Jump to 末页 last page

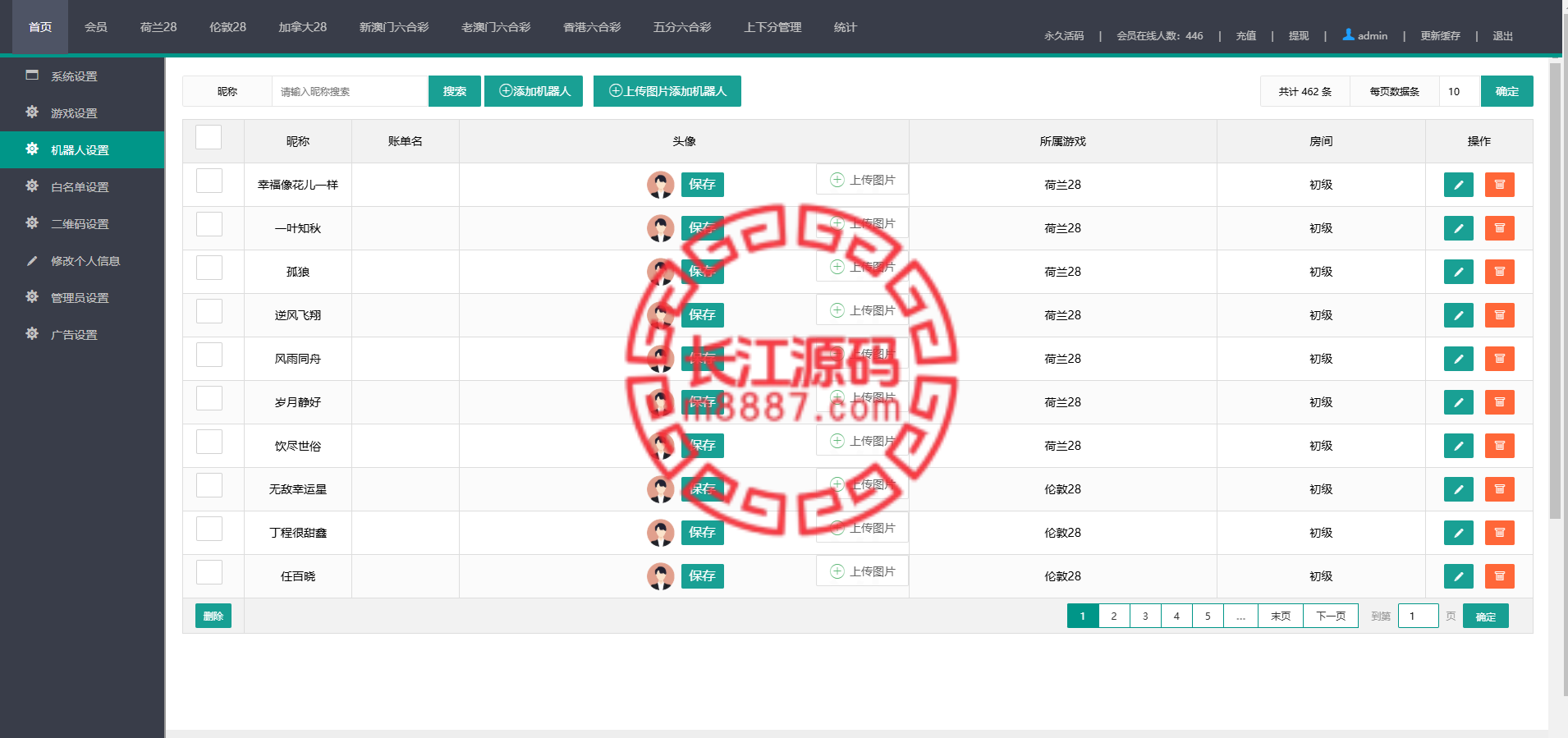click(1281, 616)
